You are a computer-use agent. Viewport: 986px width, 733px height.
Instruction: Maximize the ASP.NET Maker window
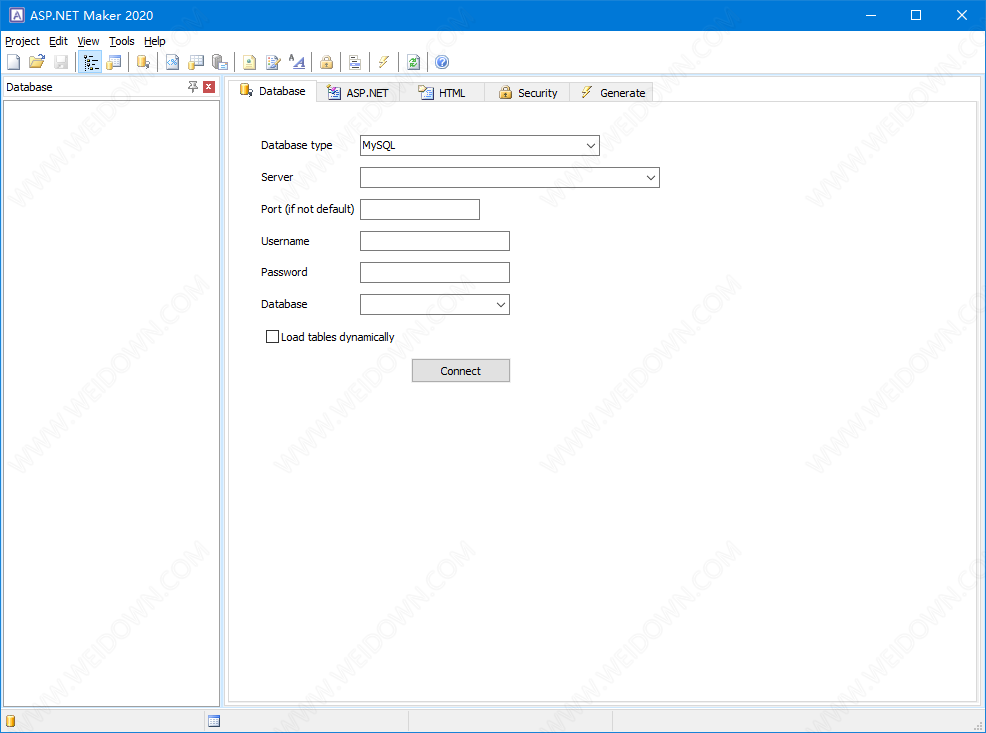point(916,15)
